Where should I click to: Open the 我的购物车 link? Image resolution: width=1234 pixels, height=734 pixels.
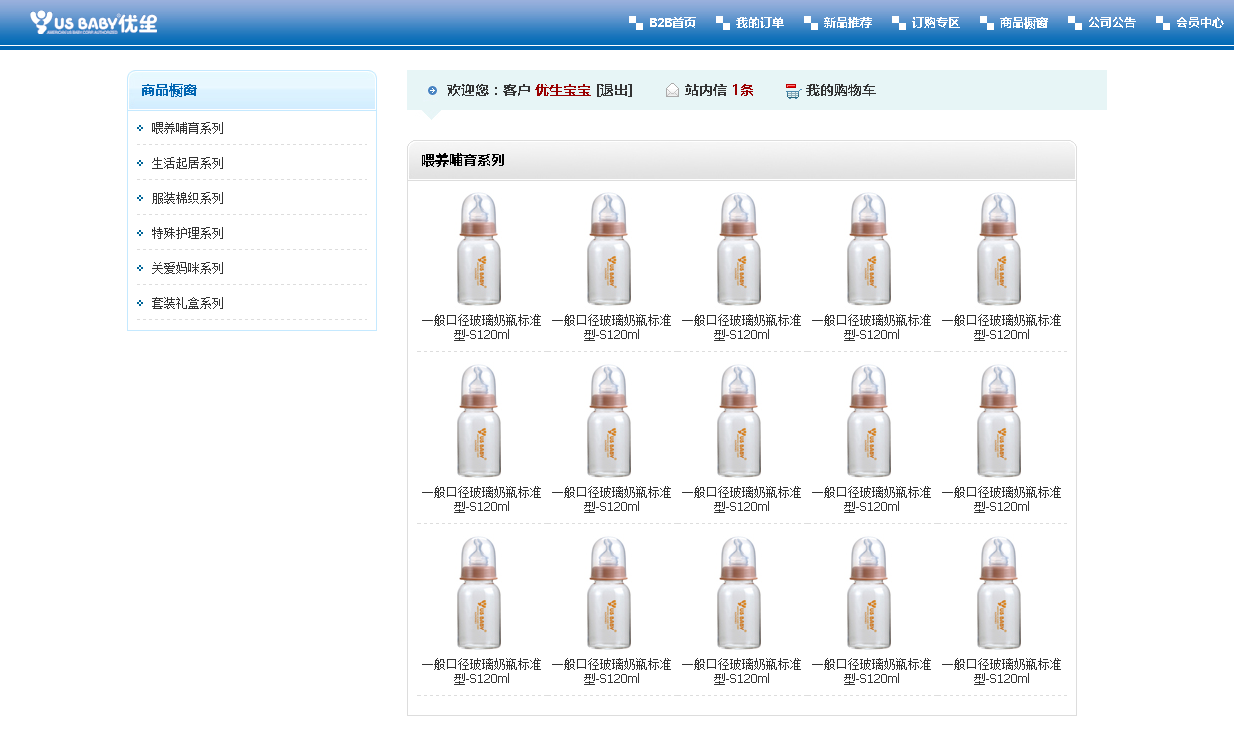tap(840, 91)
